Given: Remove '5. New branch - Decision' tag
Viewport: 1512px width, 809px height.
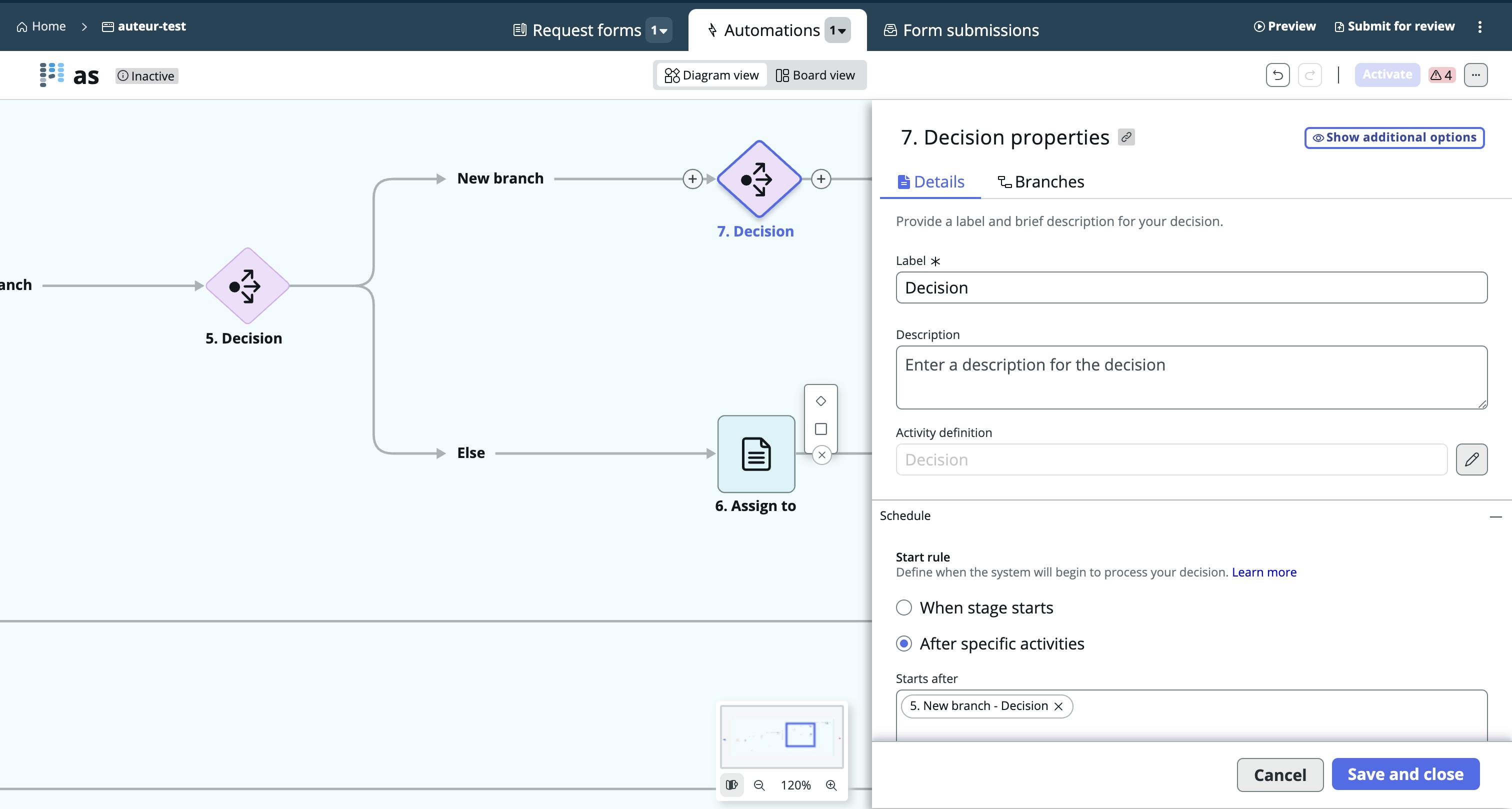Looking at the screenshot, I should [1059, 706].
